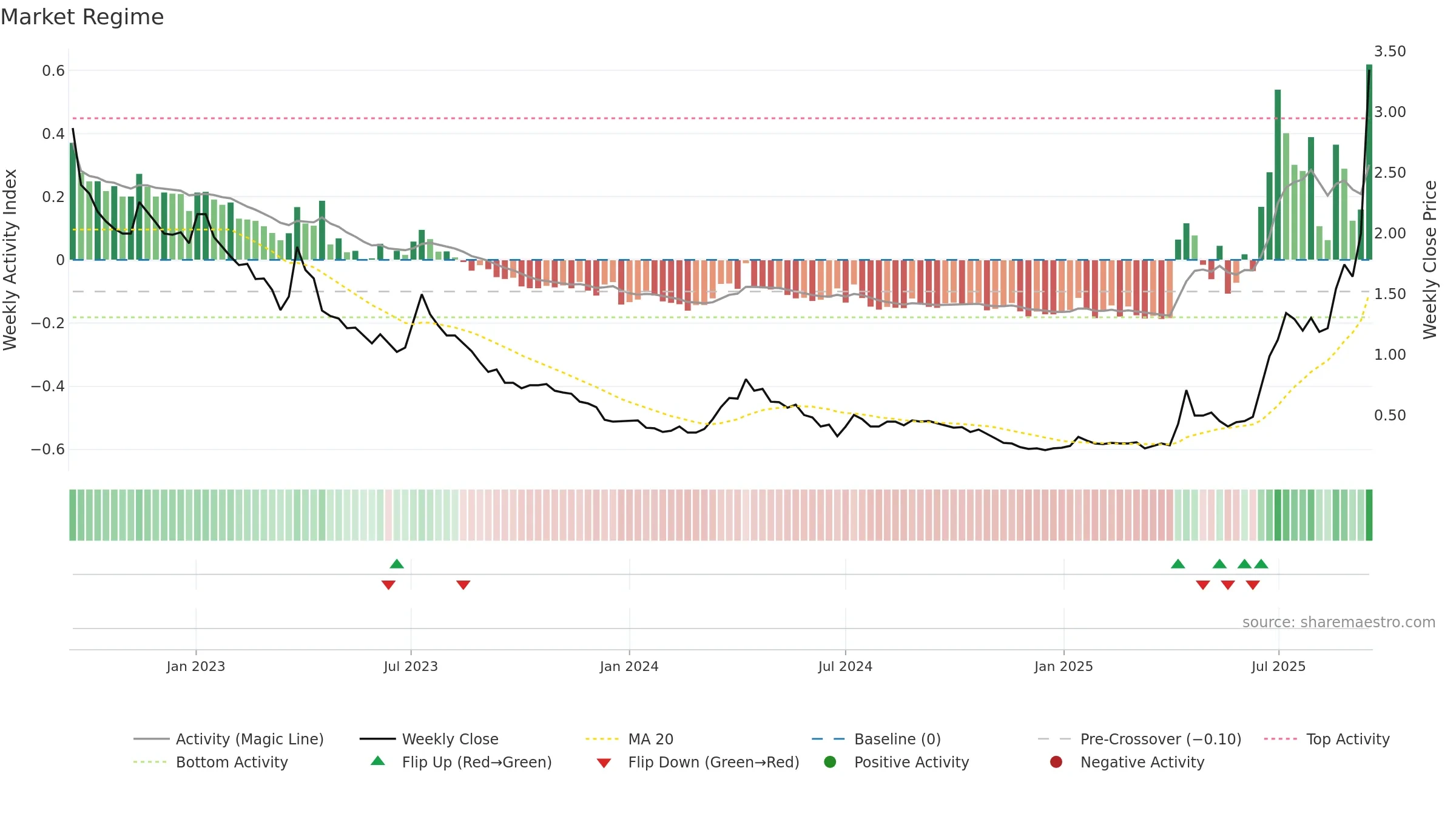
Task: Toggle the Weekly Close legend entry
Action: [x=430, y=739]
